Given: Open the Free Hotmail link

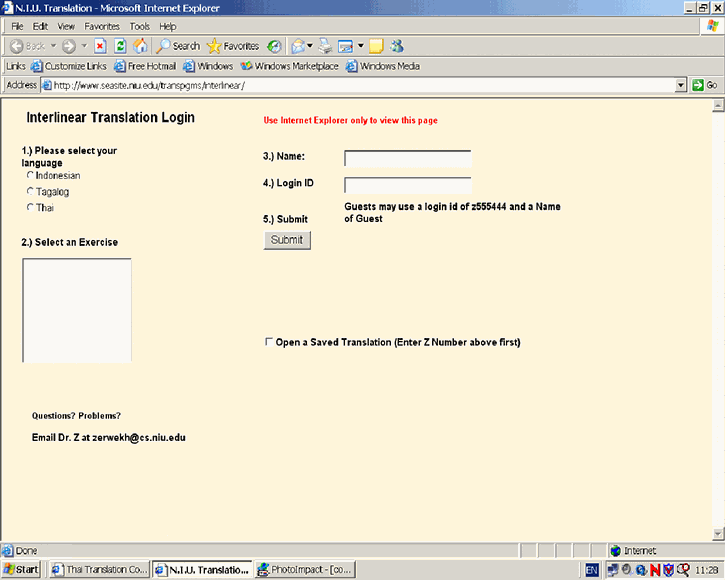Looking at the screenshot, I should (x=146, y=66).
